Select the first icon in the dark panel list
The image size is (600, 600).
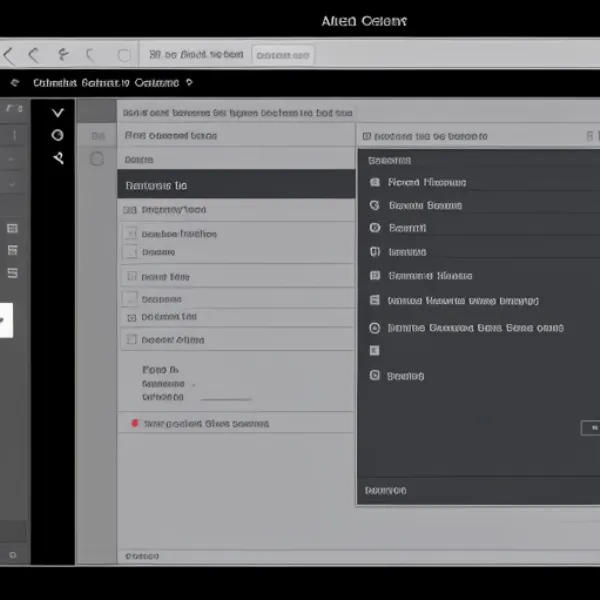pyautogui.click(x=375, y=183)
